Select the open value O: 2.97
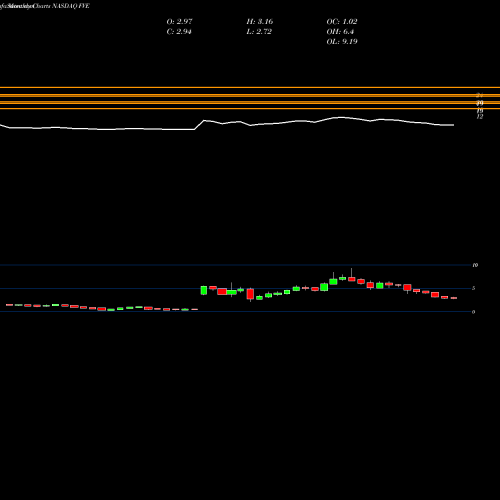500x500 pixels. tap(179, 21)
